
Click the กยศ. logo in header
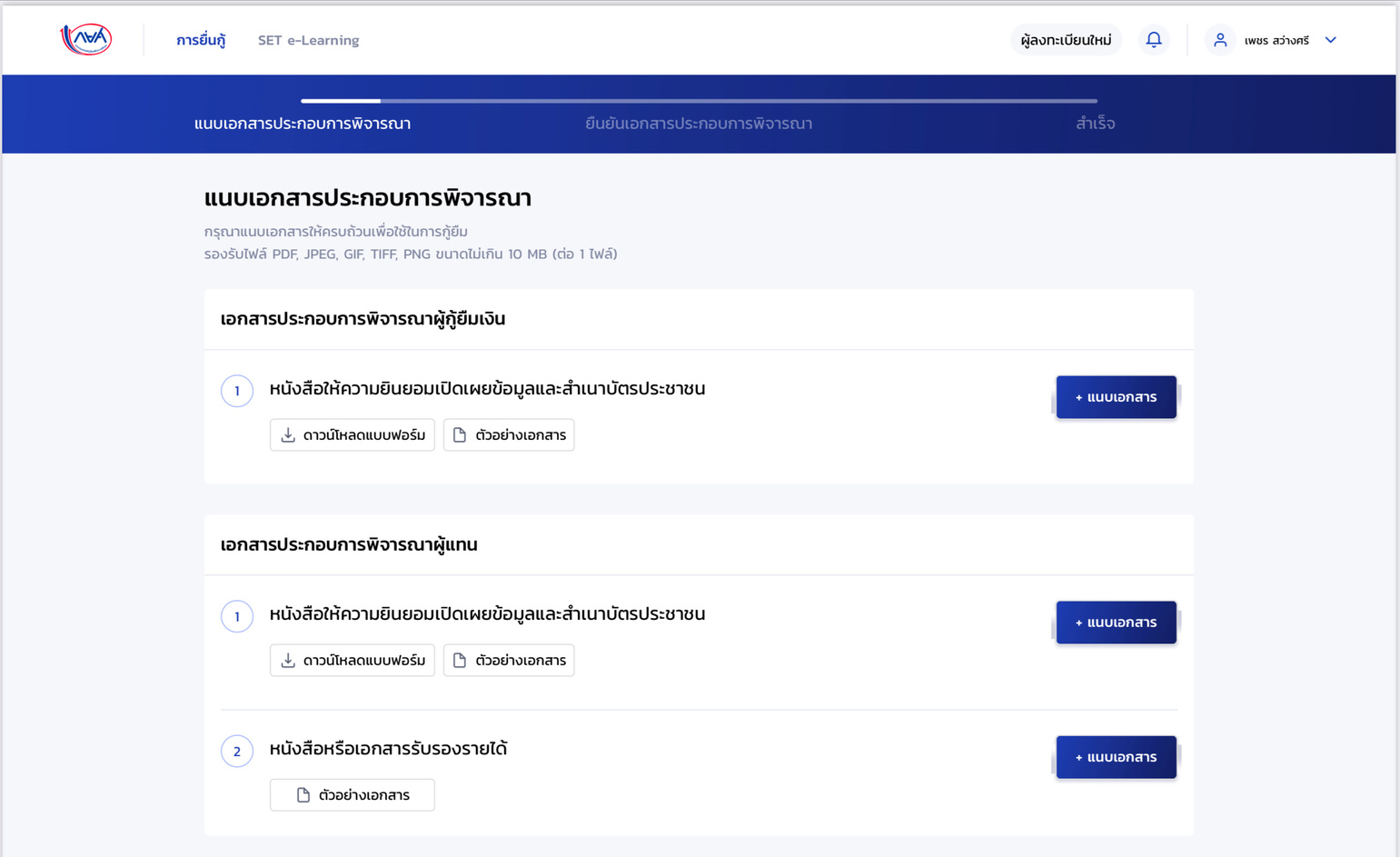tap(86, 39)
